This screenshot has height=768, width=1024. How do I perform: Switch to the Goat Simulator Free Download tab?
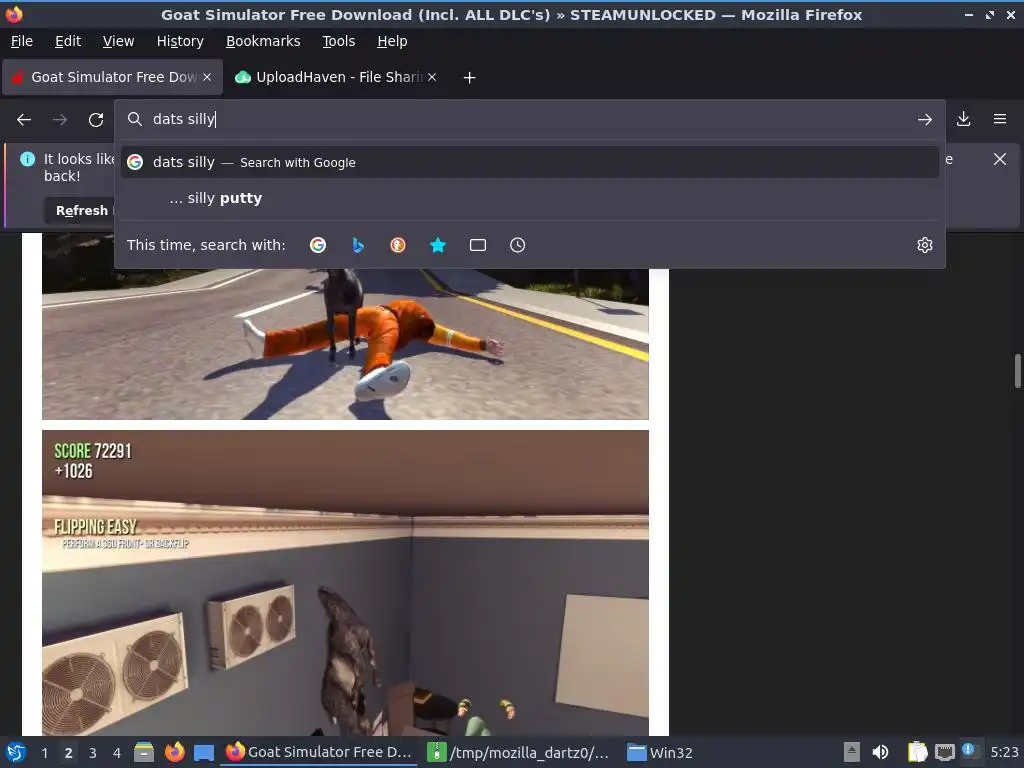[112, 77]
